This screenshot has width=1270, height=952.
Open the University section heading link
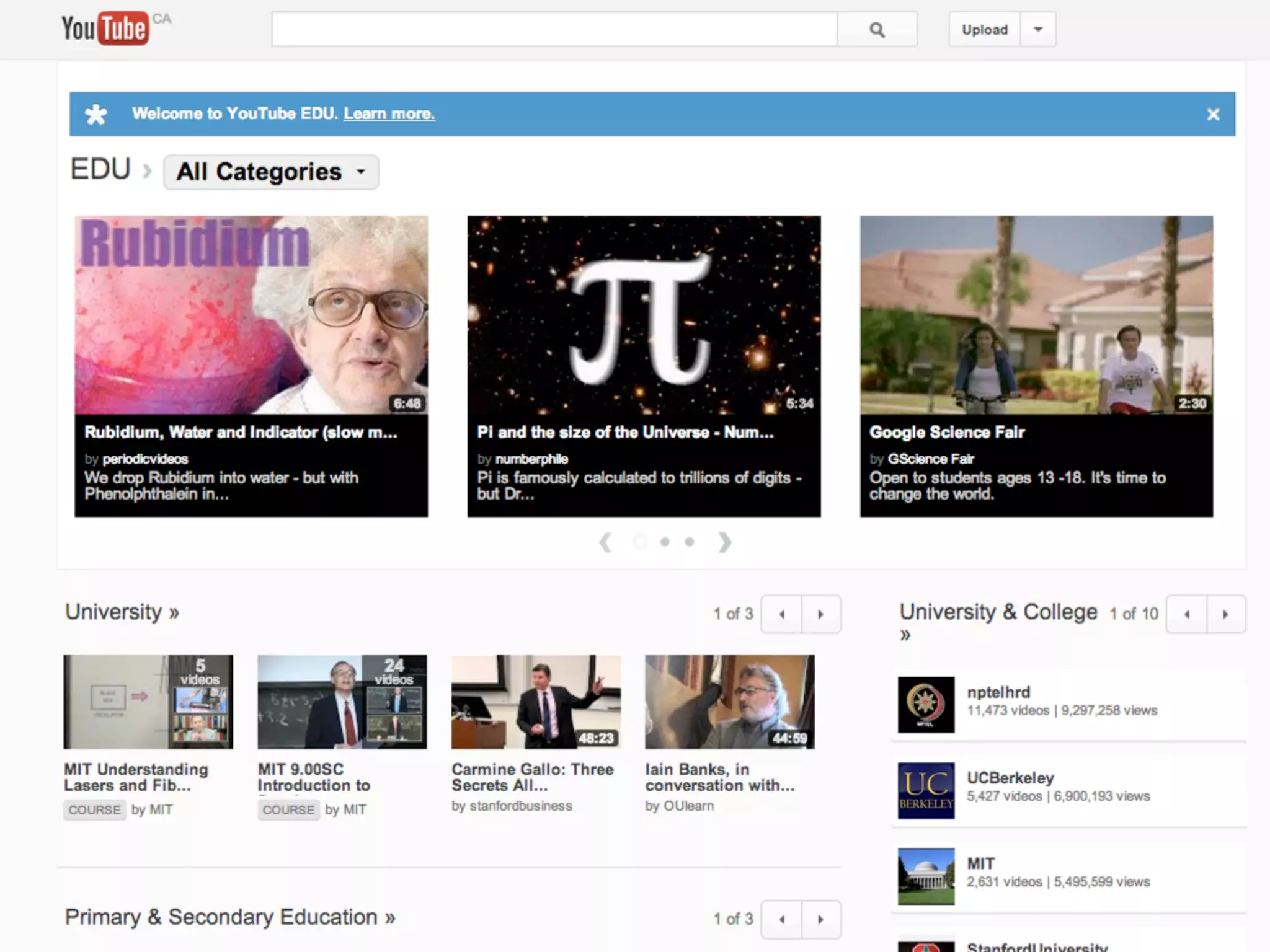(122, 612)
